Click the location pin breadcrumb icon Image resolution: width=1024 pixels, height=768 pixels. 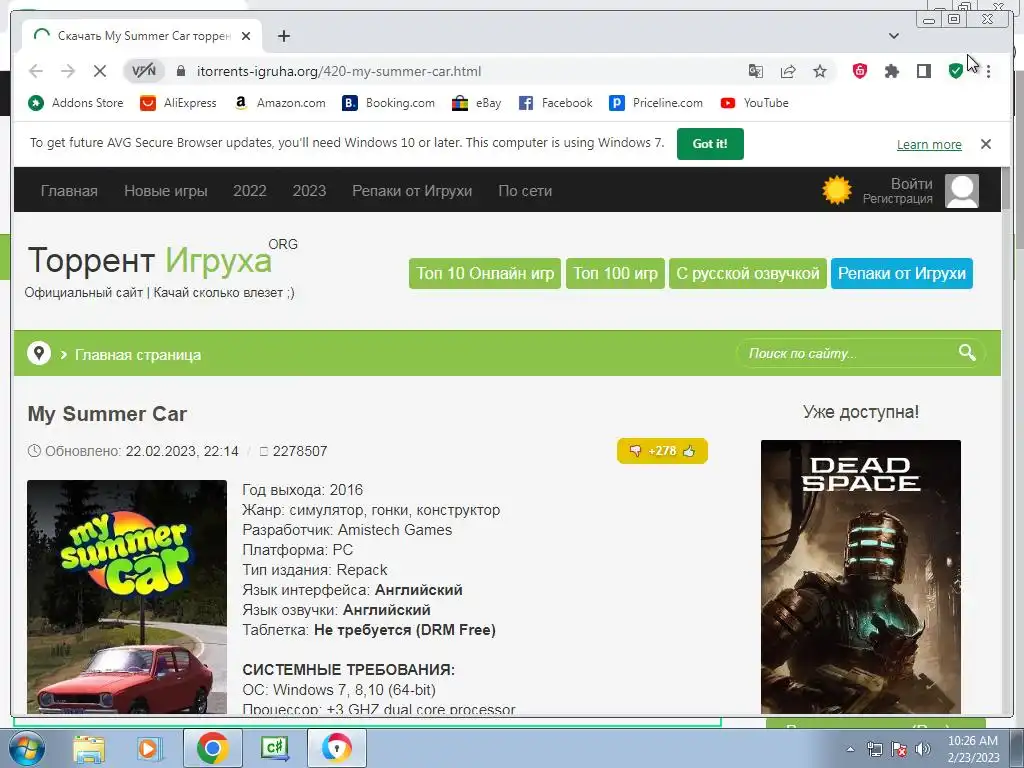[39, 353]
